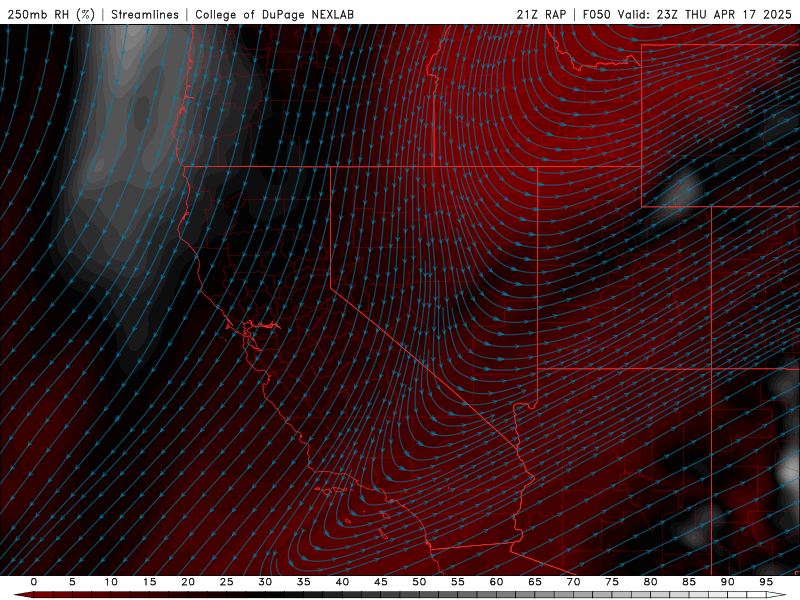Click the '20' colorbar tick label
This screenshot has height=600, width=800.
pyautogui.click(x=188, y=582)
